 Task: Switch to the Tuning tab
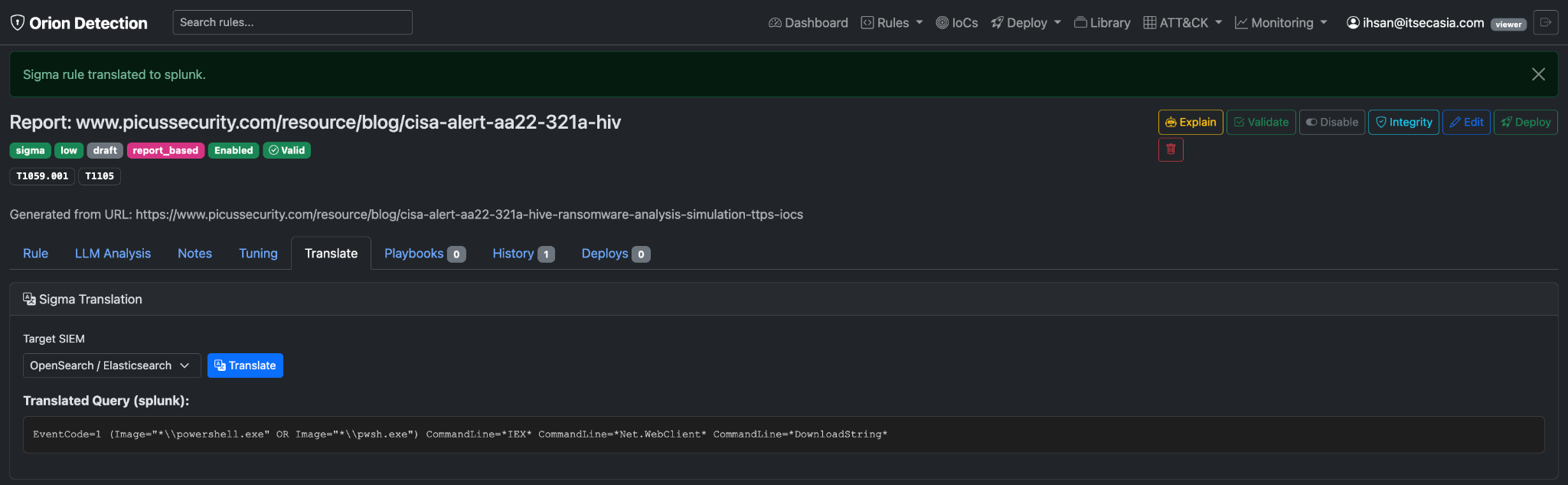coord(258,254)
